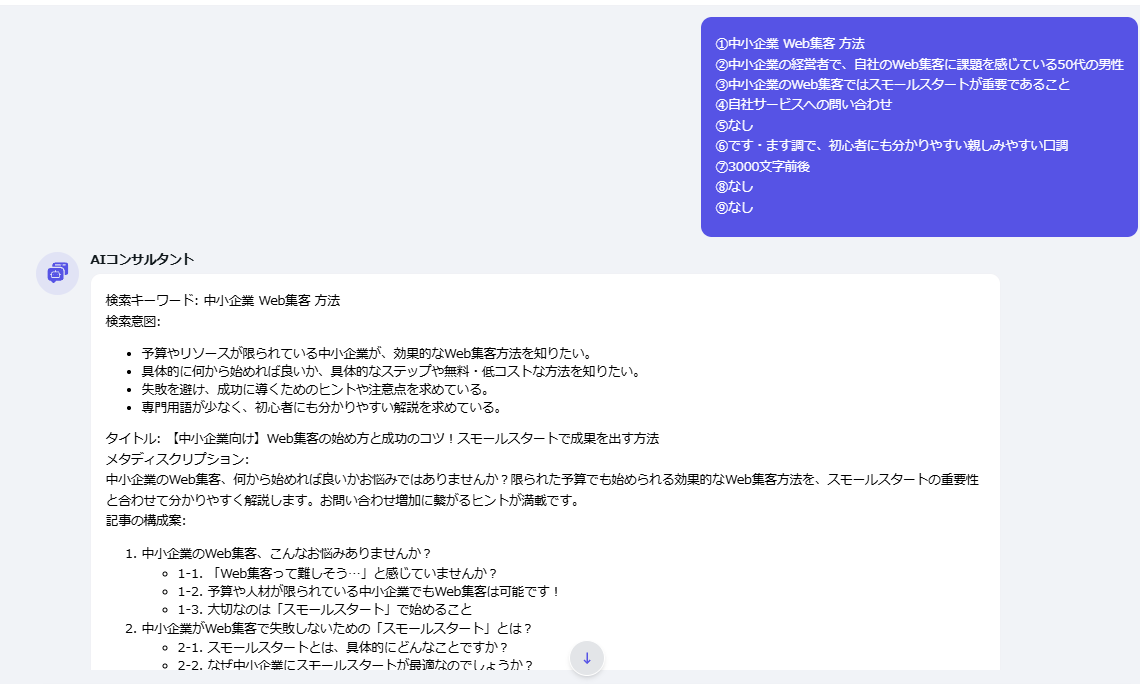Click the 記事の構成案 heading
Screen dimensions: 1140x684
[x=146, y=520]
